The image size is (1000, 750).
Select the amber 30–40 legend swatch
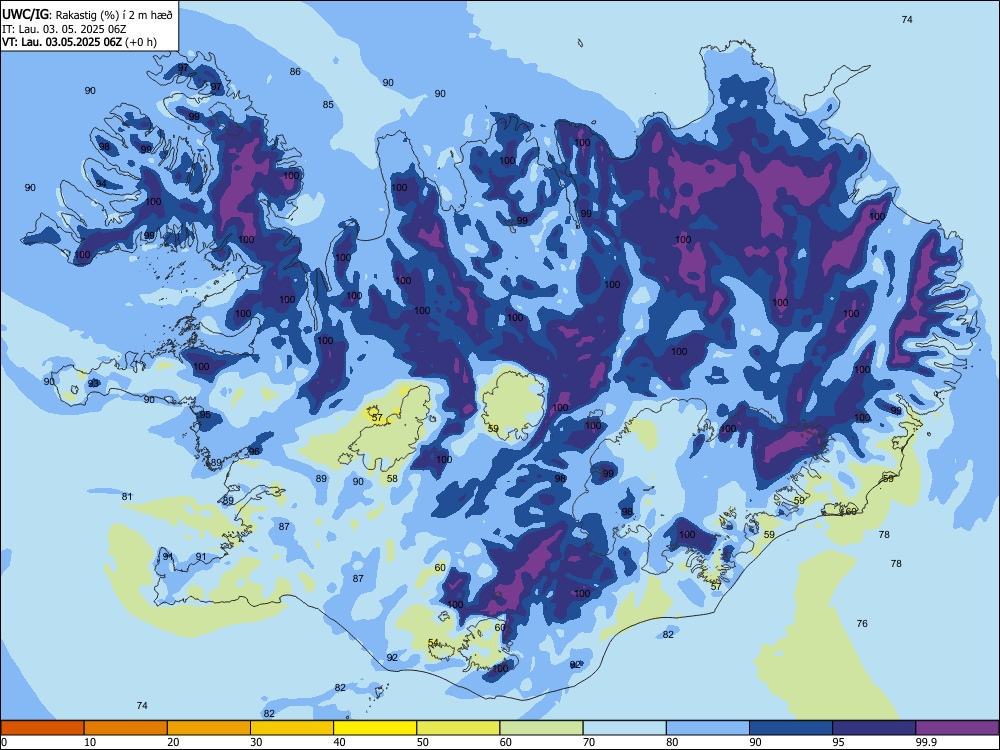tap(292, 728)
